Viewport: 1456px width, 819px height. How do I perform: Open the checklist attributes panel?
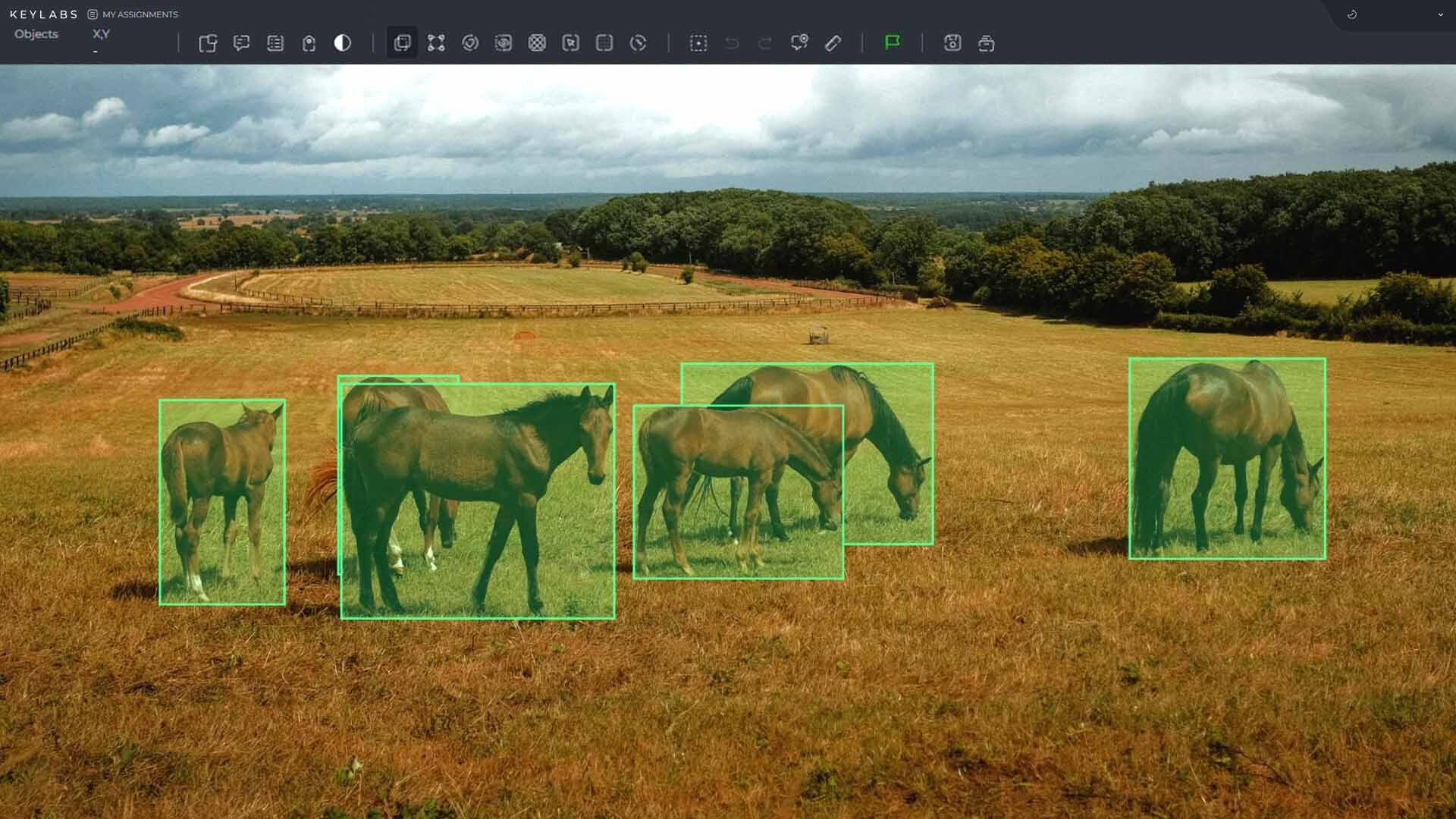[275, 43]
